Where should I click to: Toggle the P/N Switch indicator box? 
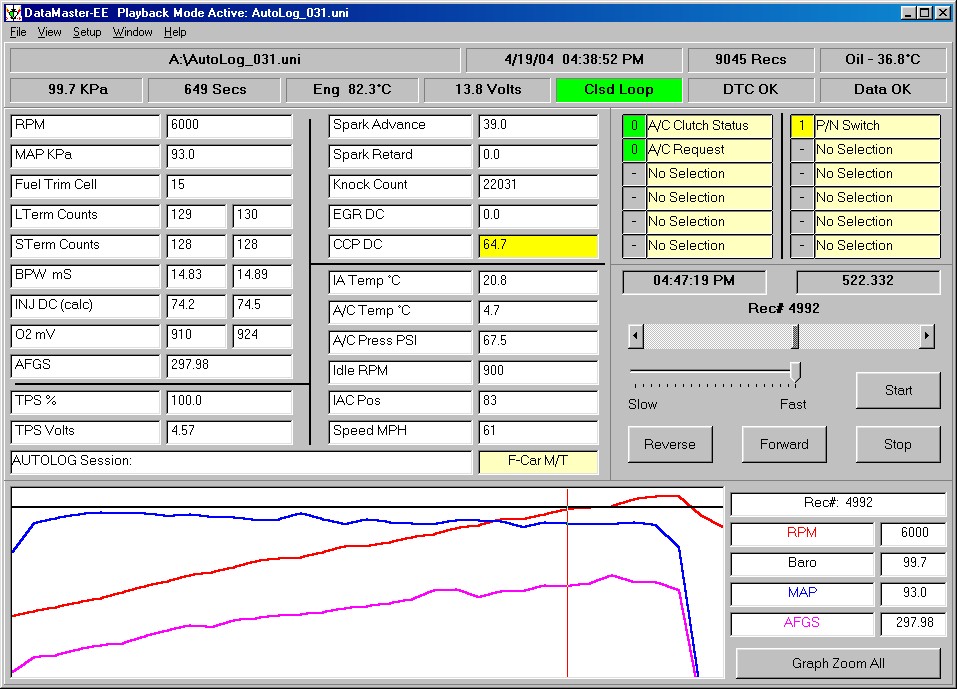click(801, 126)
